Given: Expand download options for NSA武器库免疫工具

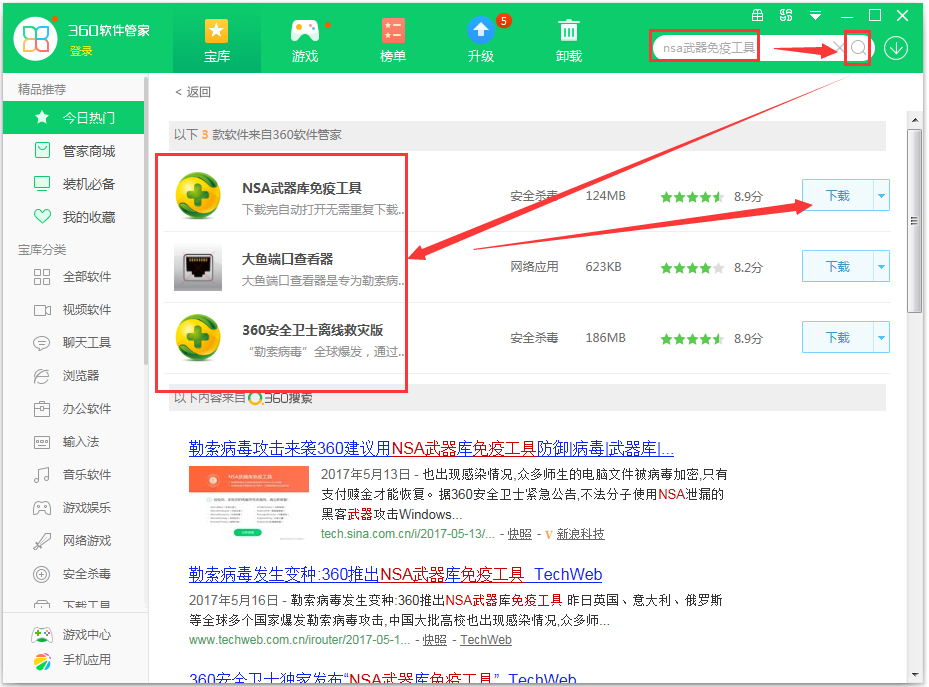Looking at the screenshot, I should [882, 195].
